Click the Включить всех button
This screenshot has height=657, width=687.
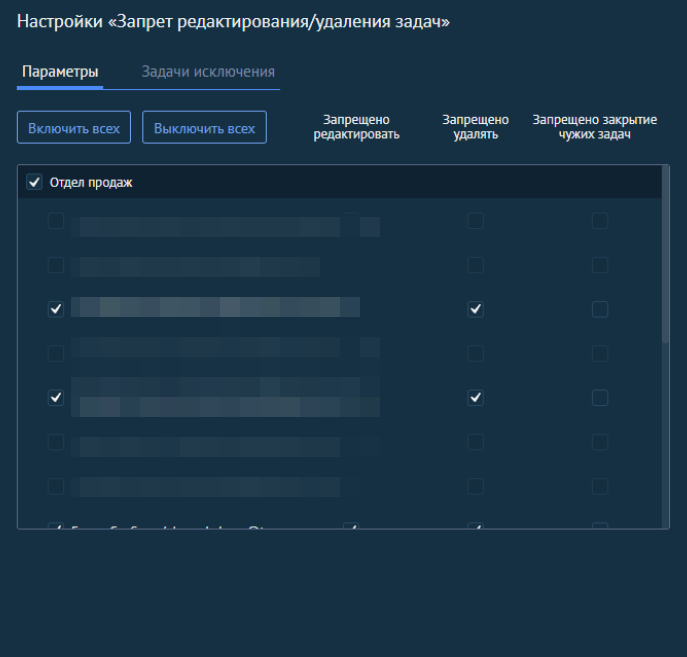pyautogui.click(x=74, y=127)
